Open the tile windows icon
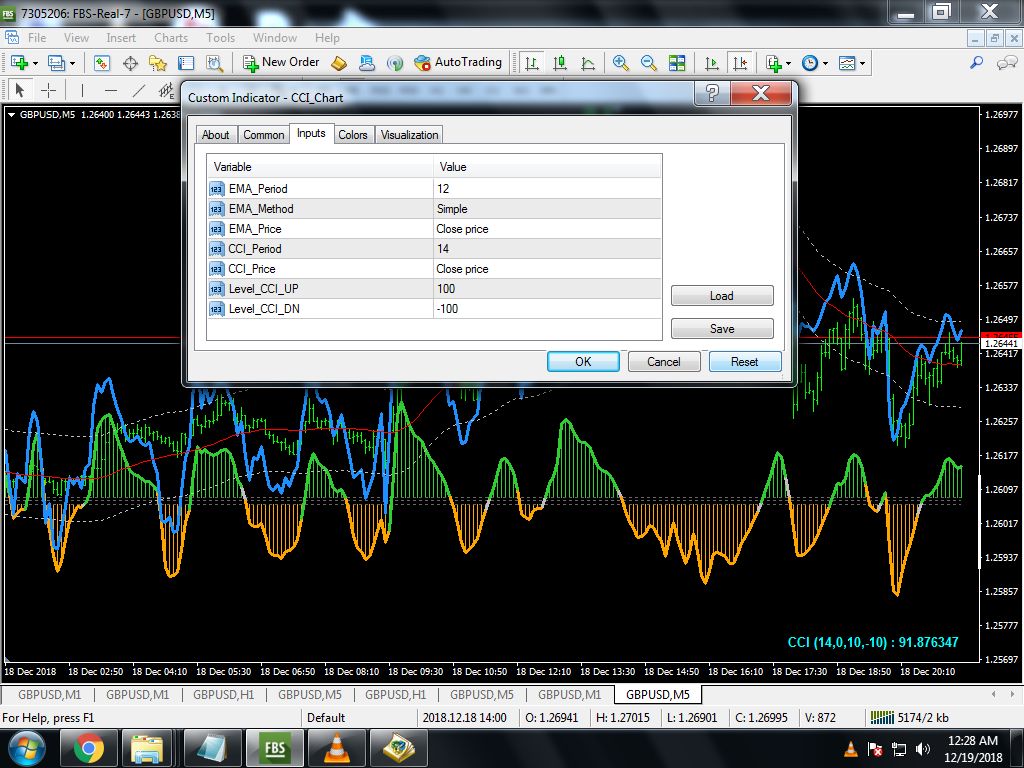Viewport: 1024px width, 768px height. click(677, 63)
